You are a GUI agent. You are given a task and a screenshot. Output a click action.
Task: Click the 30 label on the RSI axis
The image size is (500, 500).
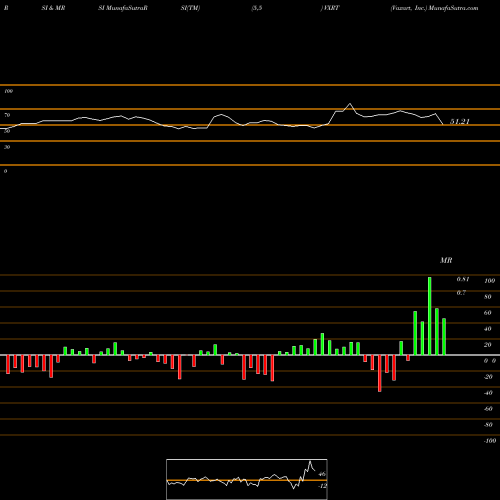(7, 147)
